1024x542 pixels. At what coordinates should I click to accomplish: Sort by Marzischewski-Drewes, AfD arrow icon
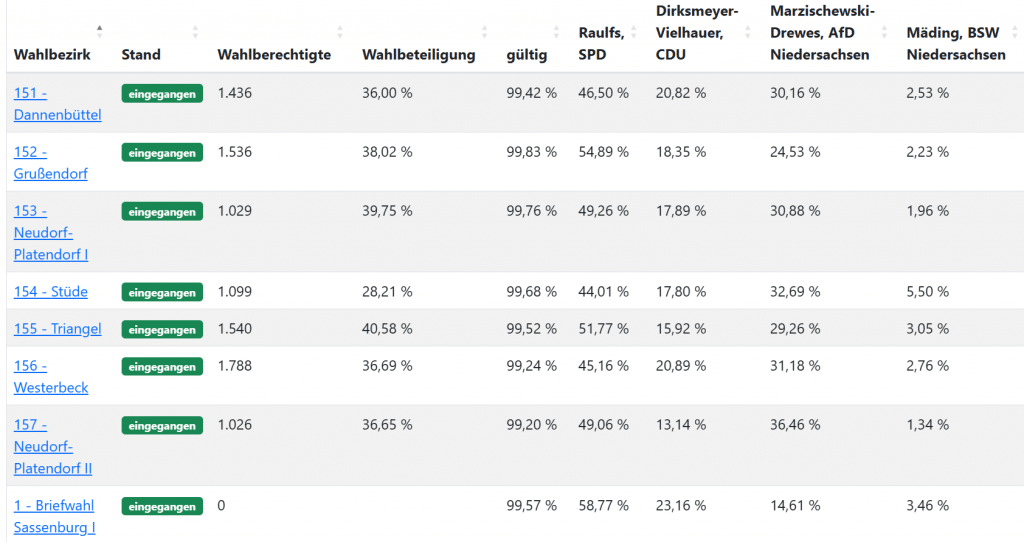[x=885, y=32]
